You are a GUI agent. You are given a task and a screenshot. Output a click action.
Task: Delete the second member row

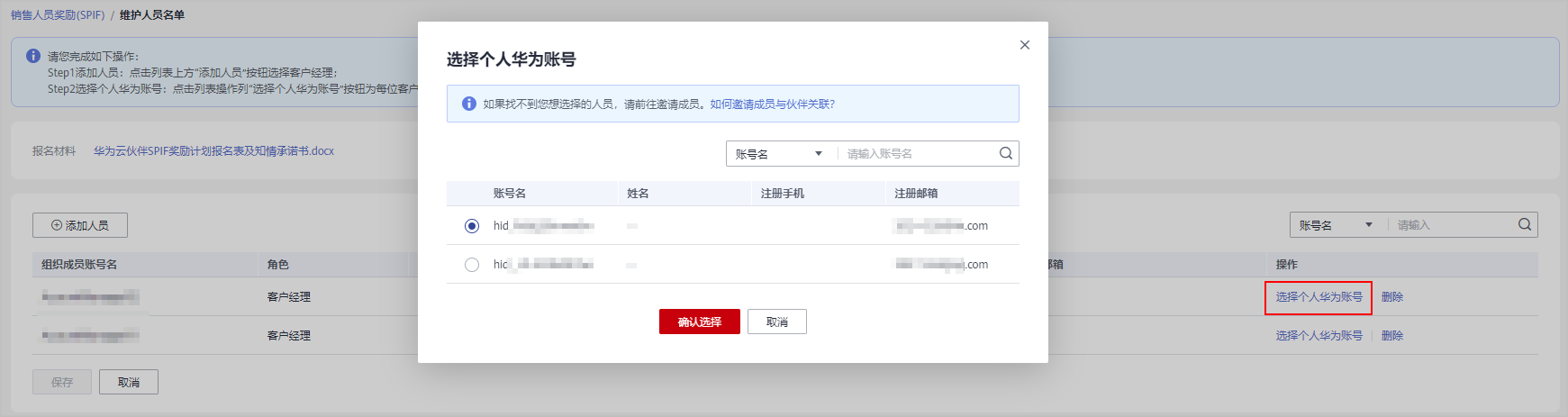pyautogui.click(x=1391, y=336)
